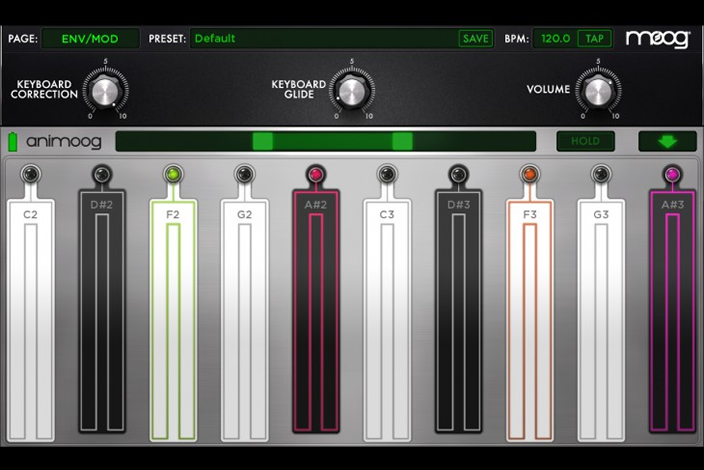Click the indicator light above D#3
The width and height of the screenshot is (704, 470).
(x=458, y=174)
